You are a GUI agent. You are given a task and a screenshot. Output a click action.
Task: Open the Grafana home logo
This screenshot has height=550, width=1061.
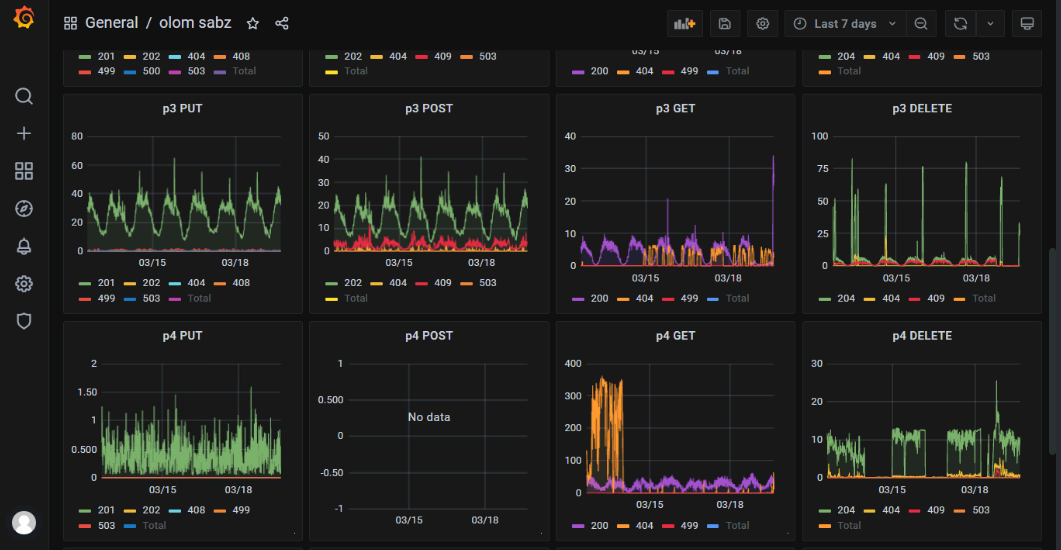(24, 21)
